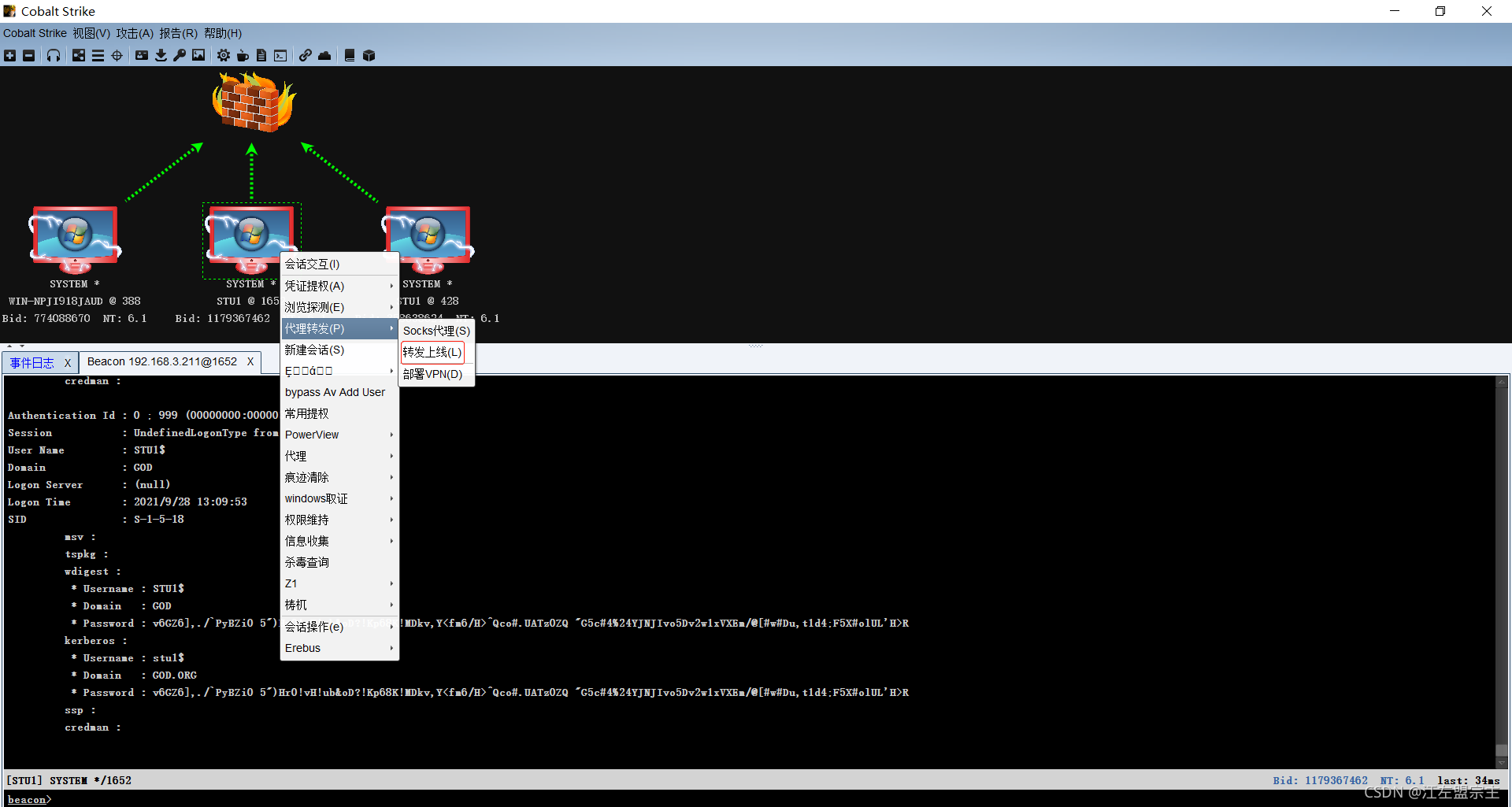Switch to Beacon 192.168.3.211@1652 tab
The height and width of the screenshot is (807, 1512).
click(162, 361)
